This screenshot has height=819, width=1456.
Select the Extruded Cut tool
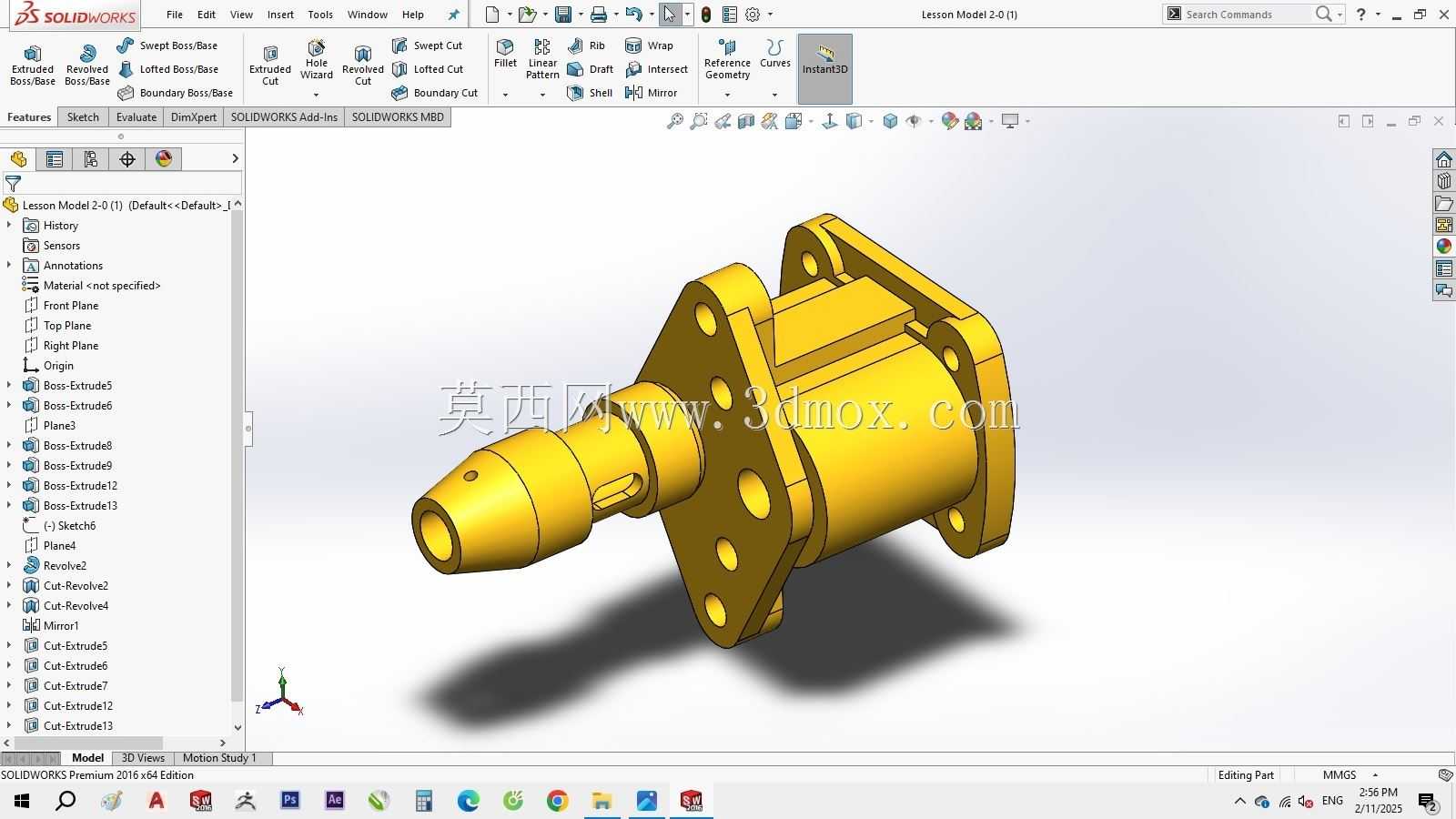pos(270,66)
